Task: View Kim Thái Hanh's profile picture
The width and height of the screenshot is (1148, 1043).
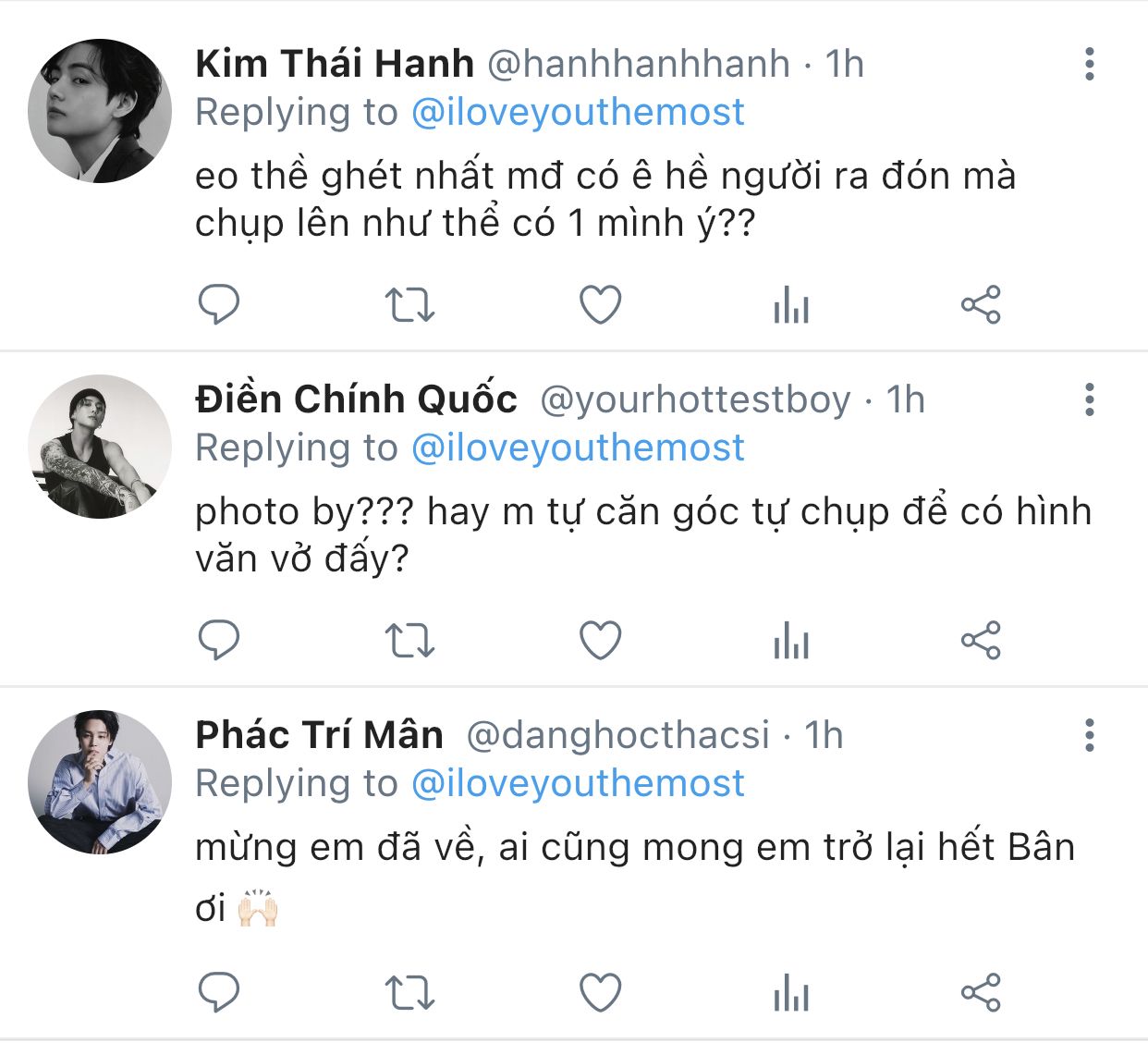Action: [100, 111]
